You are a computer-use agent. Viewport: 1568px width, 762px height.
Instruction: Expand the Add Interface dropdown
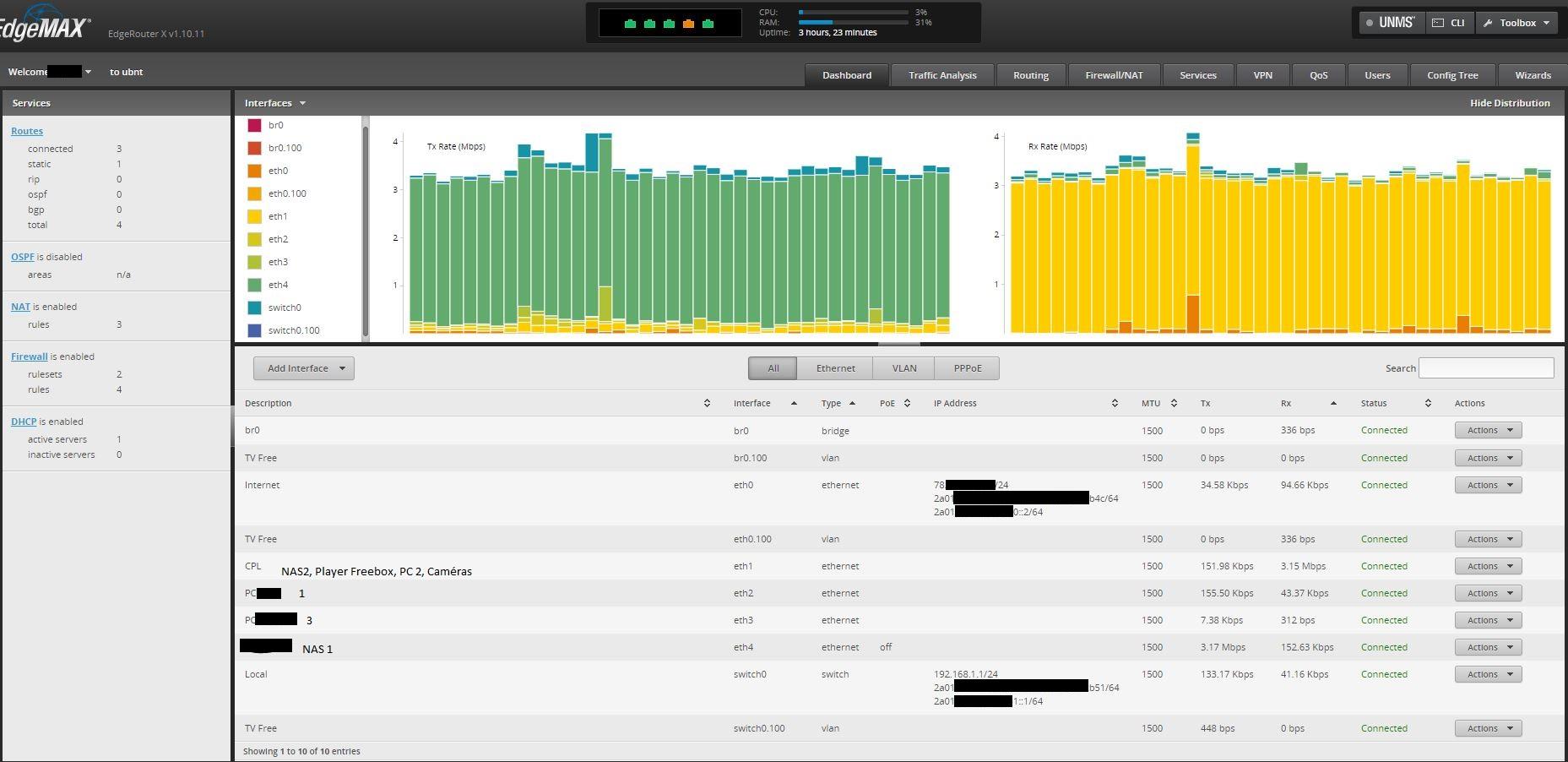pyautogui.click(x=304, y=368)
